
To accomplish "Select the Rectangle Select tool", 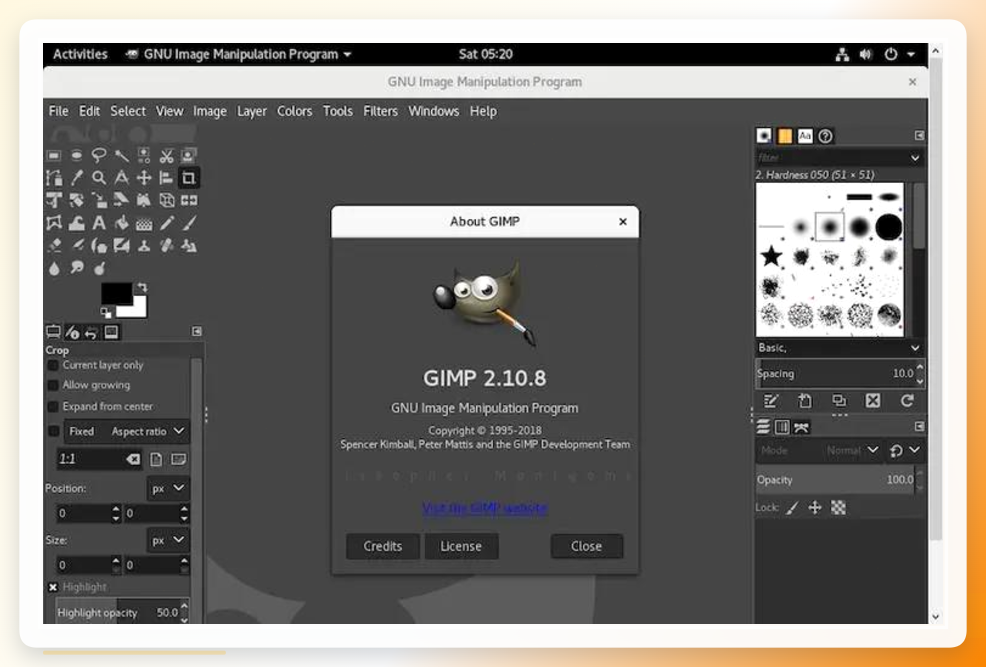I will (54, 155).
